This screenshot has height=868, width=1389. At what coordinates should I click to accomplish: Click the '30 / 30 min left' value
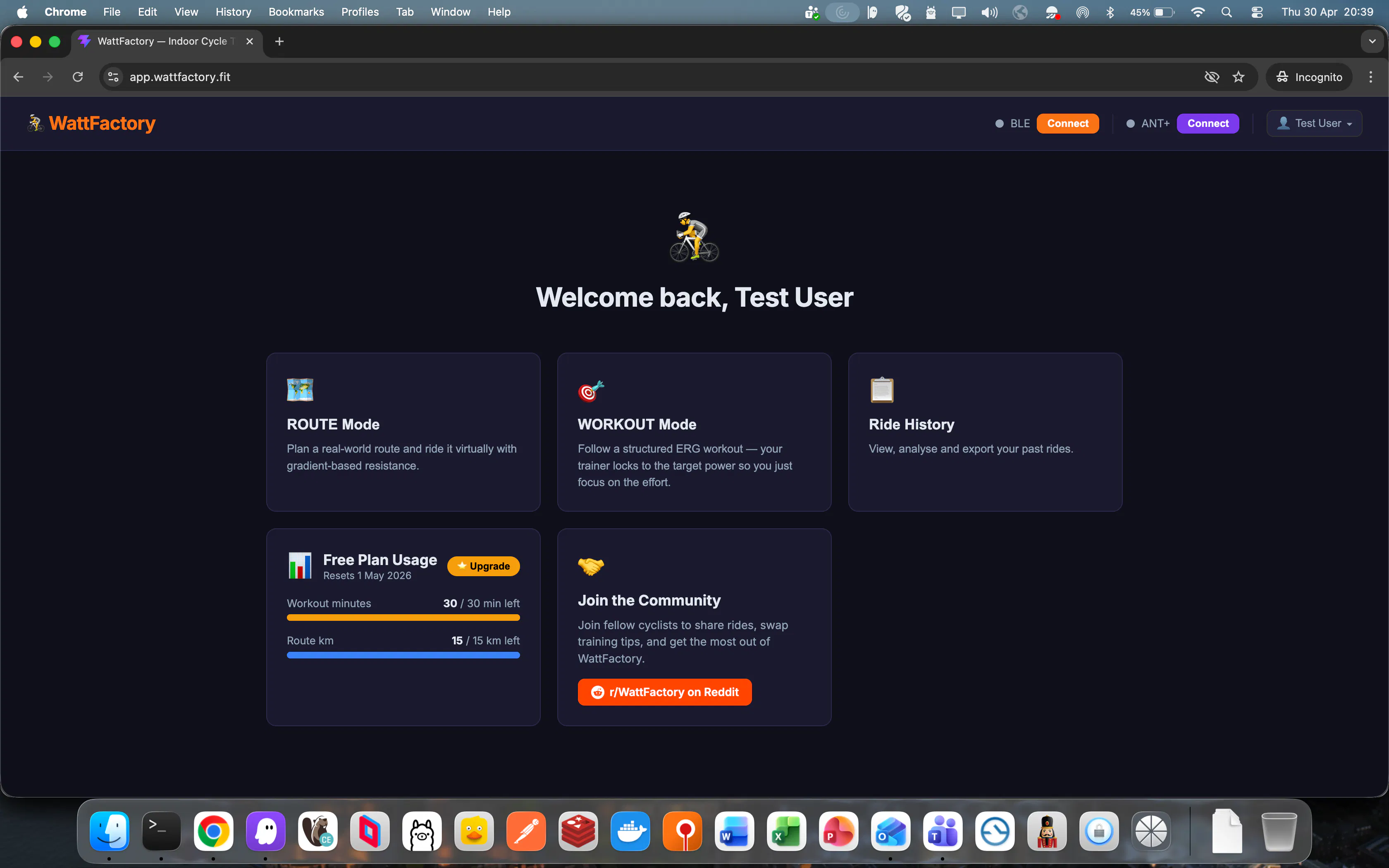tap(481, 603)
